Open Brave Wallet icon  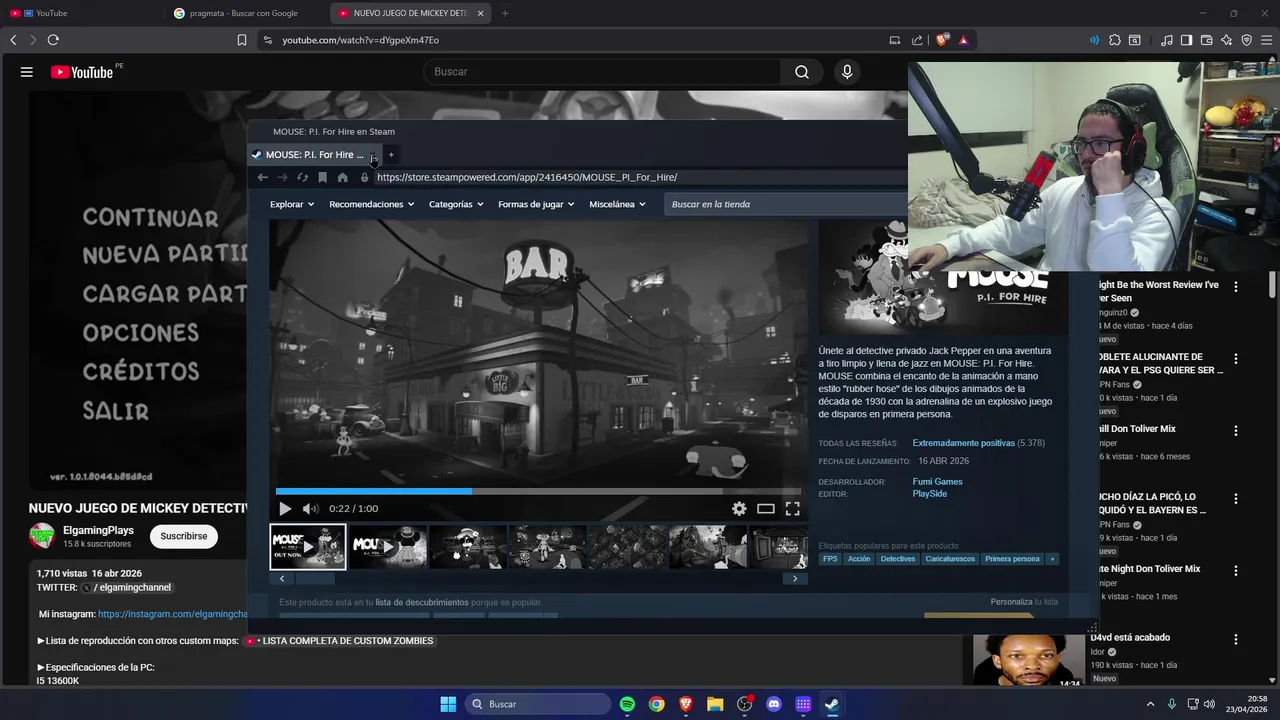pos(1206,40)
